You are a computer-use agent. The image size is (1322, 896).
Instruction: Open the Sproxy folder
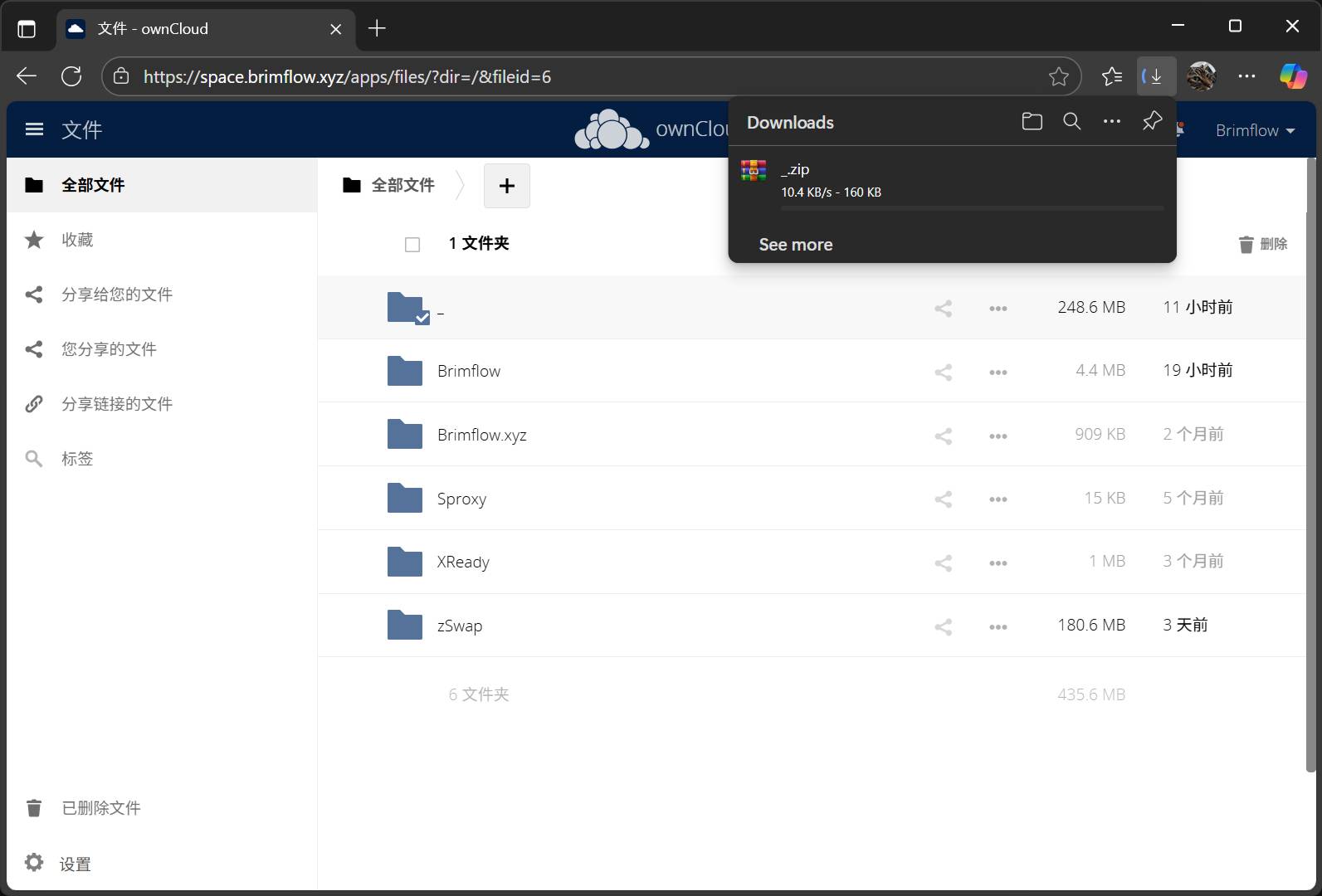(461, 499)
